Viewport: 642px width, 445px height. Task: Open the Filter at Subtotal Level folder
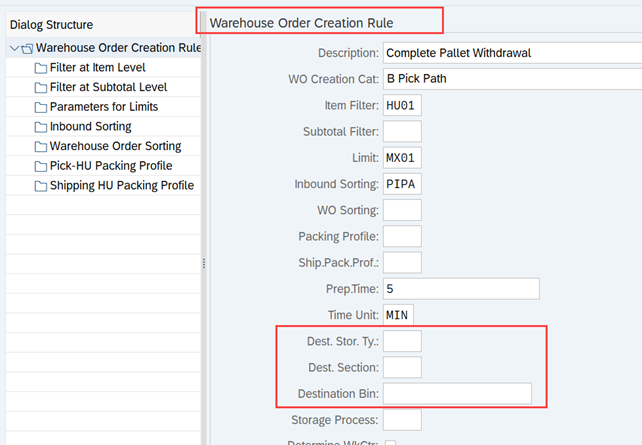109,87
